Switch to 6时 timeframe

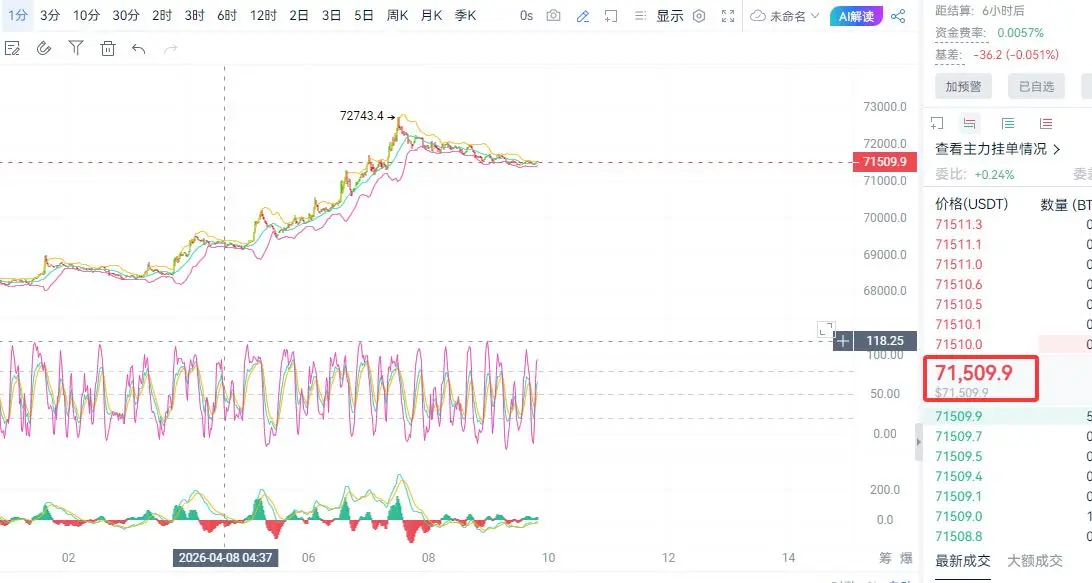click(227, 15)
